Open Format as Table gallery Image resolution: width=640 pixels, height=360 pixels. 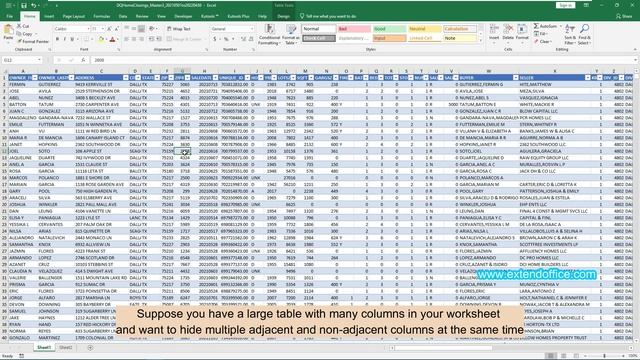point(291,34)
